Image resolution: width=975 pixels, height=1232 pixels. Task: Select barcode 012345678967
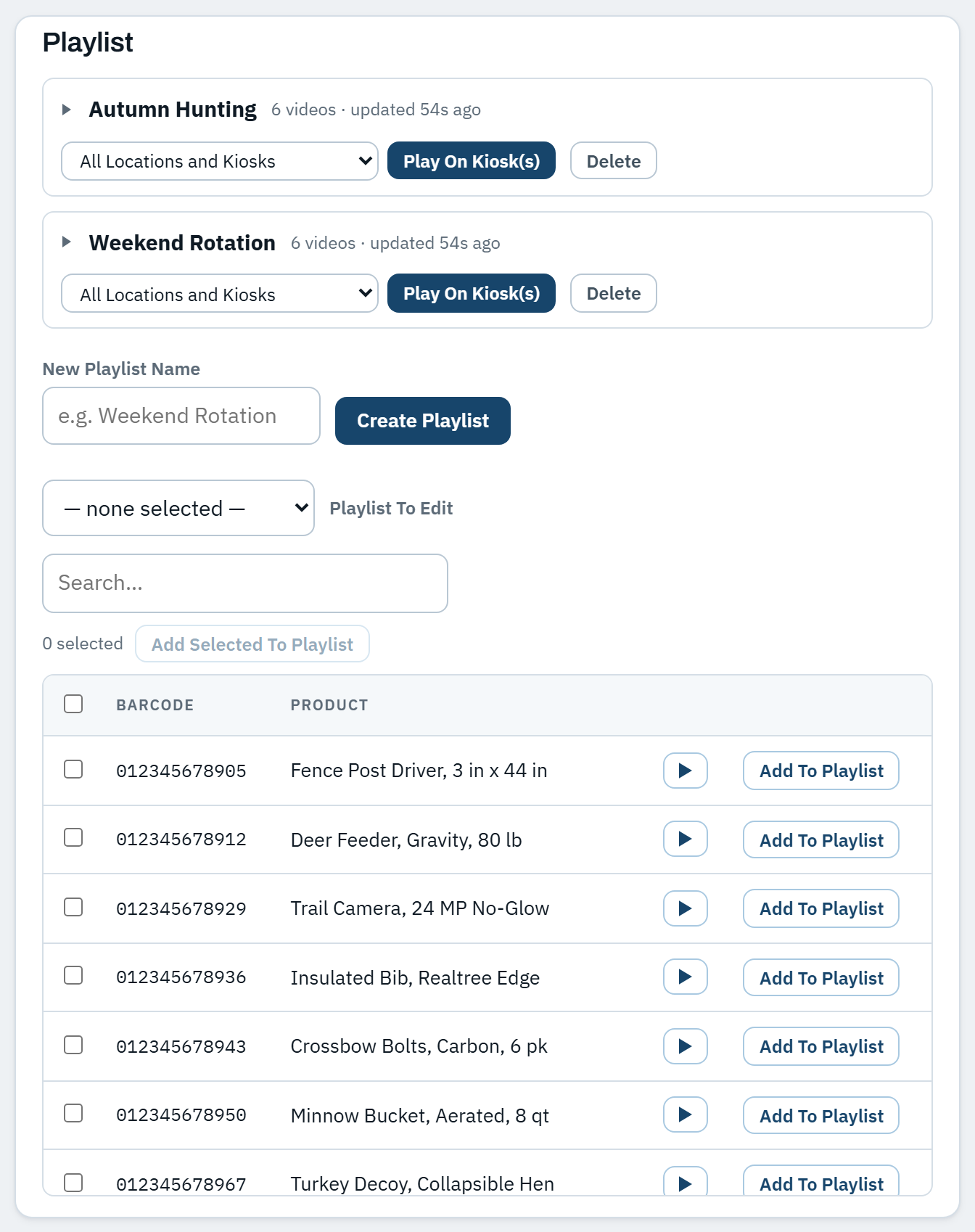(181, 1185)
